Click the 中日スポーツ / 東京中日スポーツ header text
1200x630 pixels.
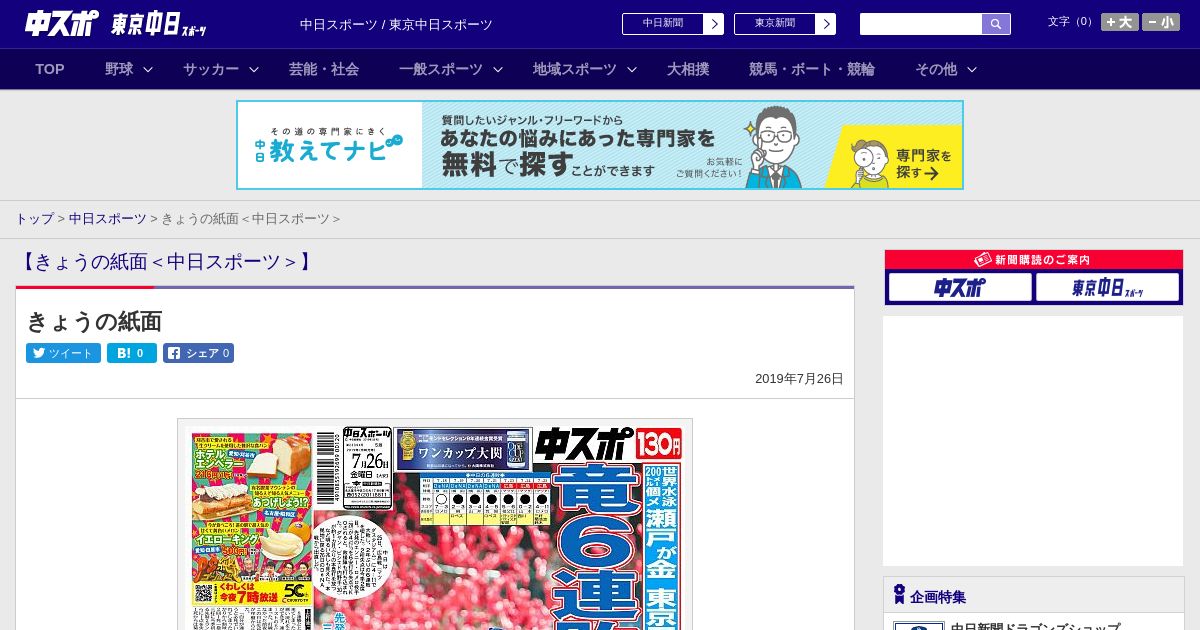(396, 25)
